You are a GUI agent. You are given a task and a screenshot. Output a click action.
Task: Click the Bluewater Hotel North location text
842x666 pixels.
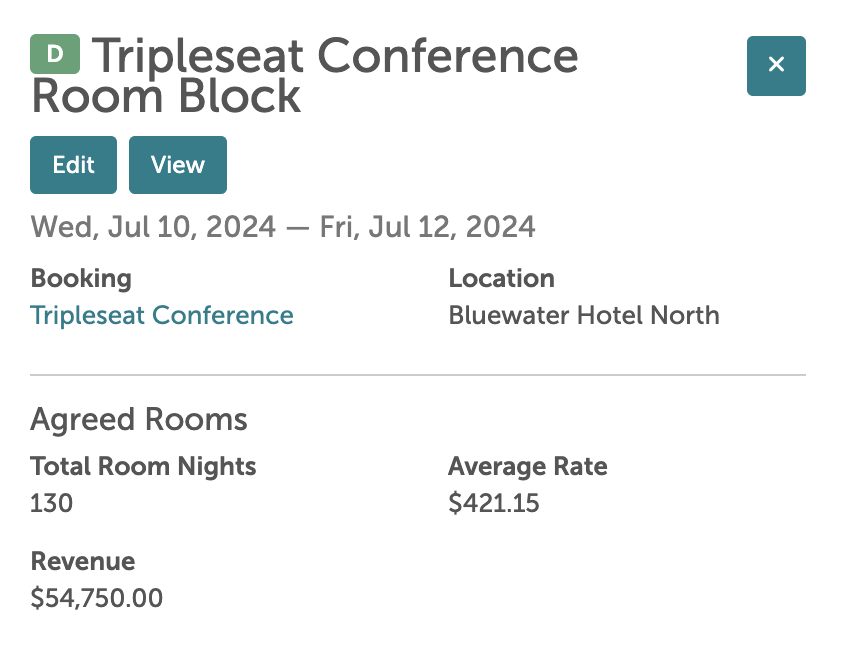pos(583,316)
